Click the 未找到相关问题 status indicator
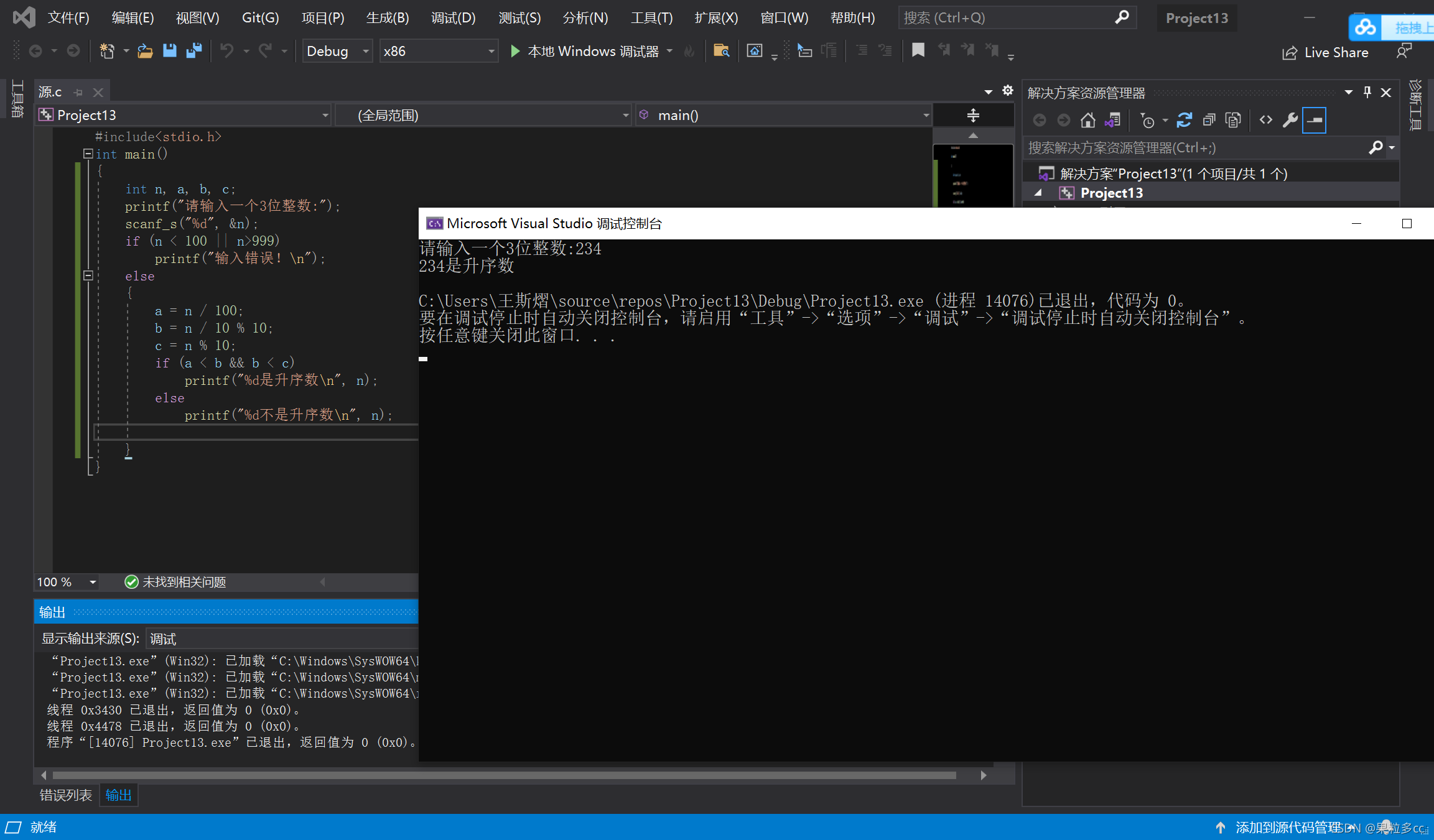The width and height of the screenshot is (1434, 840). tap(175, 582)
